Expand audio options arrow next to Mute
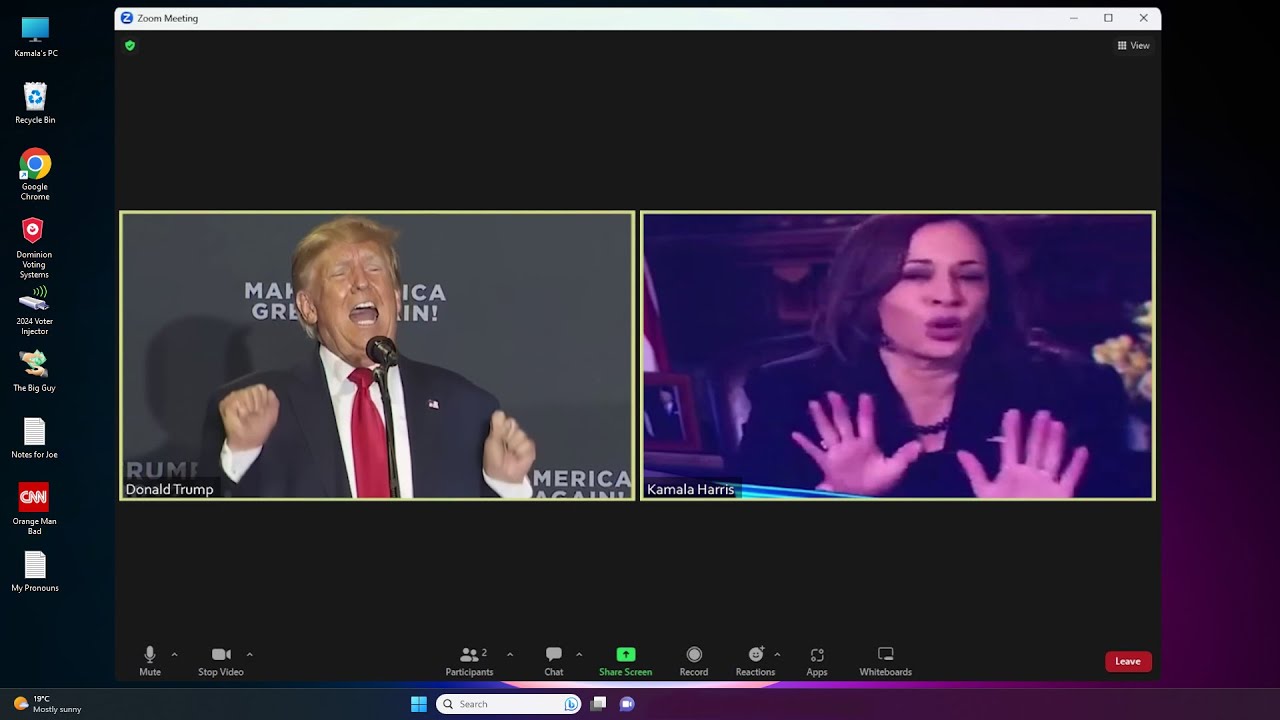 (174, 655)
